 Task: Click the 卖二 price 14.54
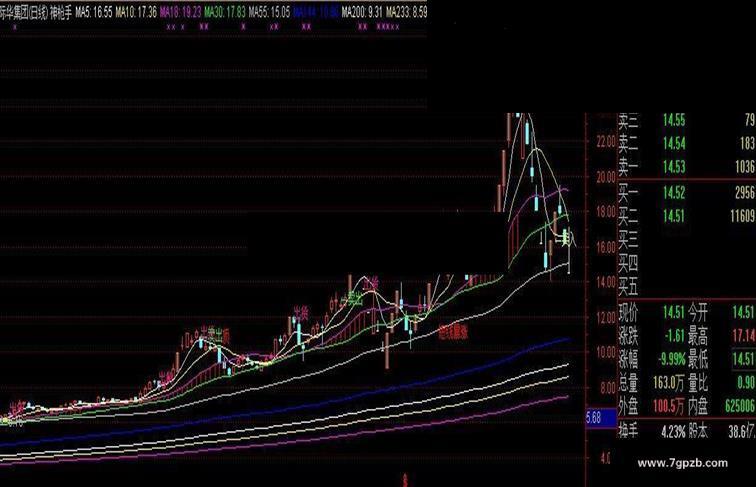[x=674, y=143]
